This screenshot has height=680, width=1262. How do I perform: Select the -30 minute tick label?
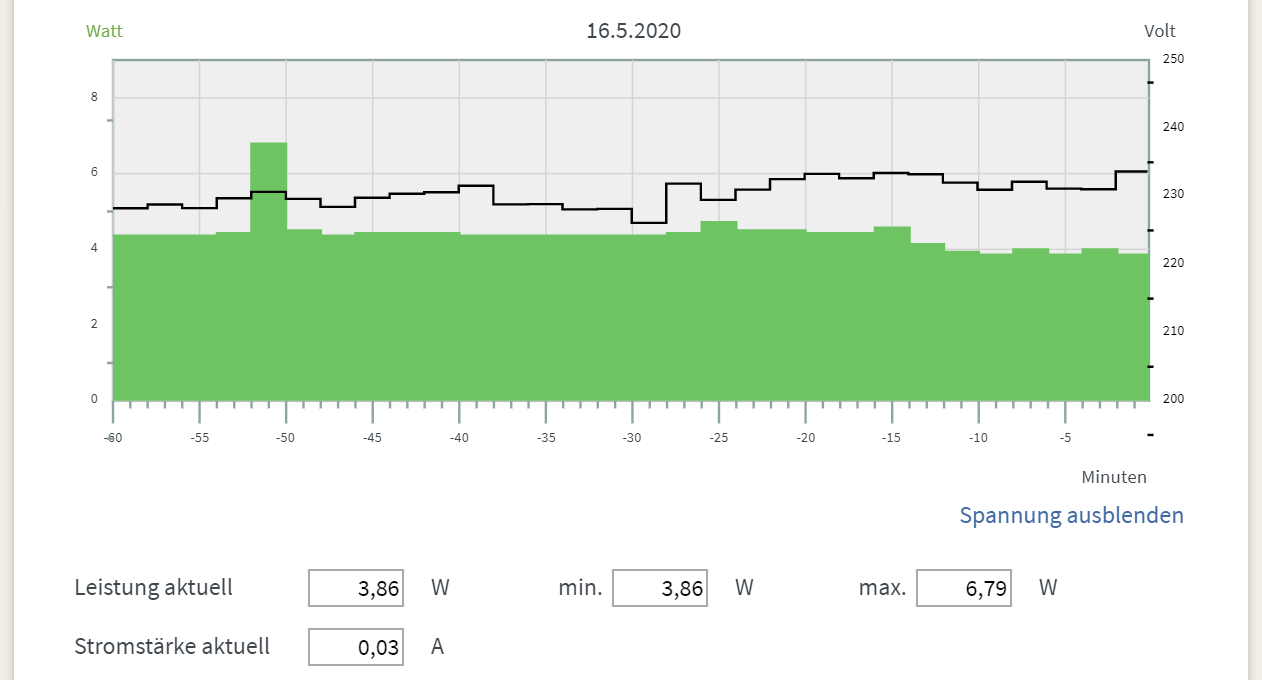(x=632, y=438)
